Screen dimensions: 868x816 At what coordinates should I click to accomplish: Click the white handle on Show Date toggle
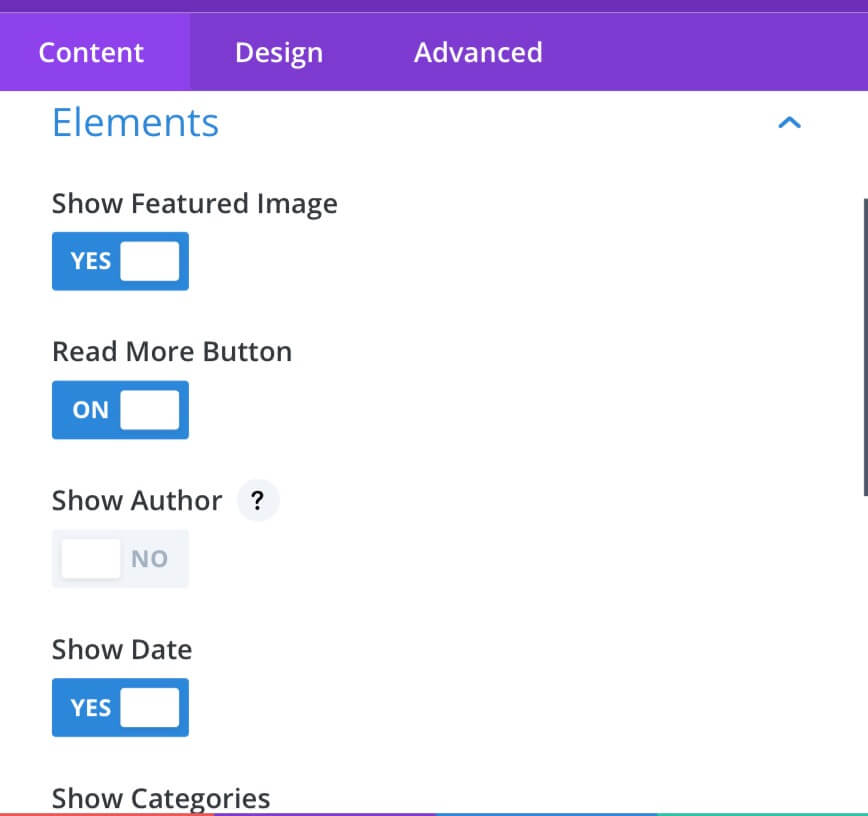coord(150,707)
